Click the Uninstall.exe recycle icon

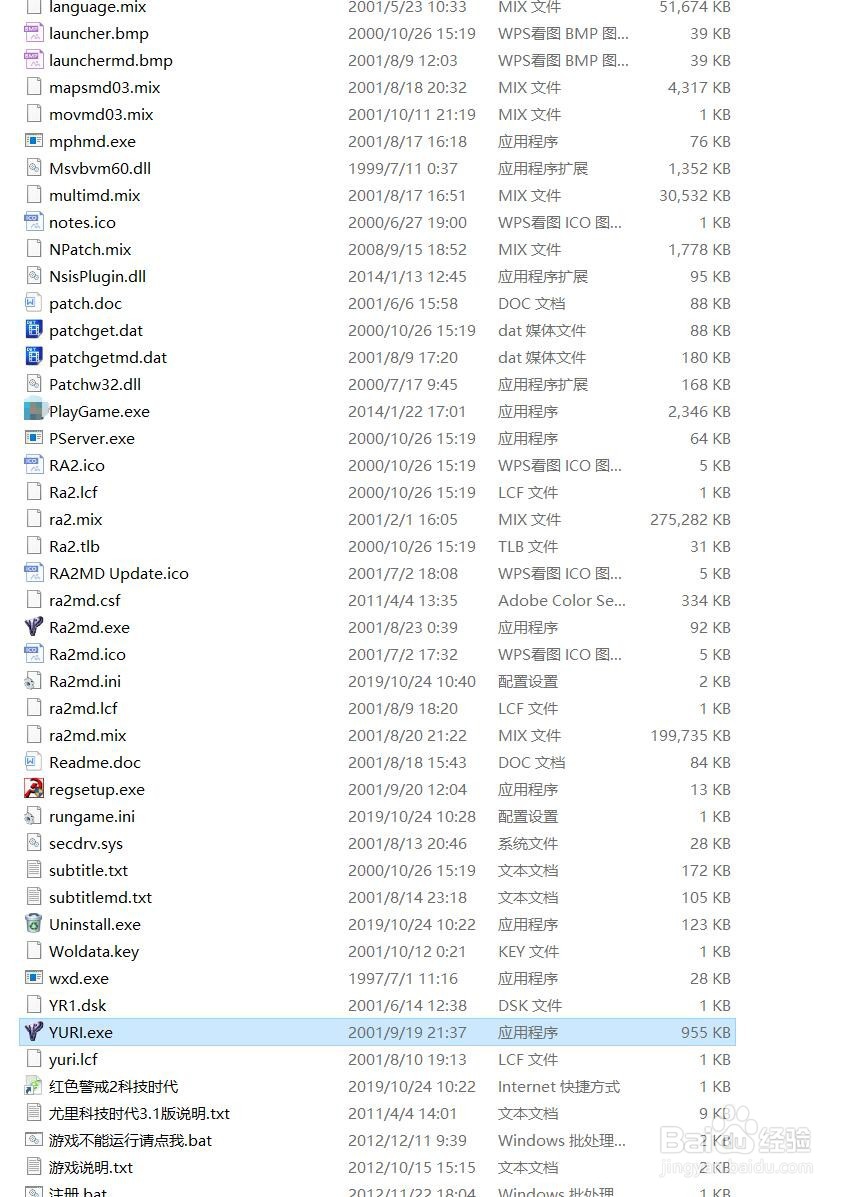(34, 924)
